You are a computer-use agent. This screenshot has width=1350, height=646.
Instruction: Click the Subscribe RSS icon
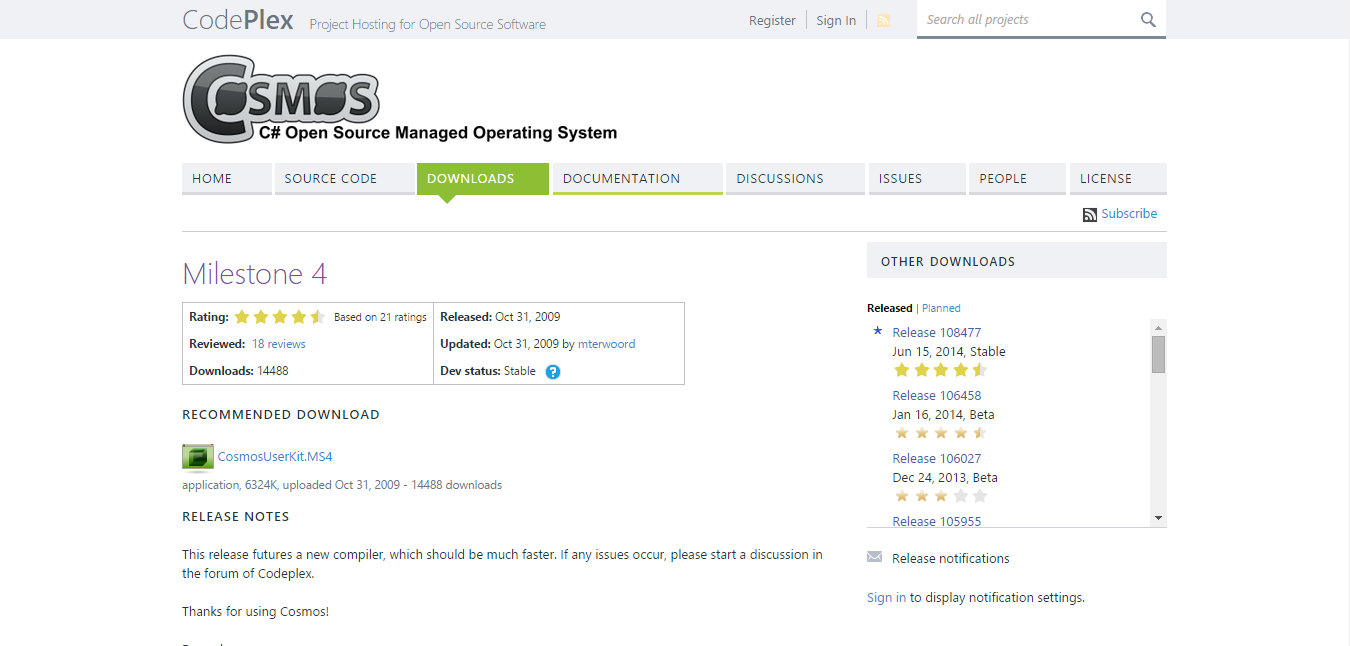[x=1089, y=214]
